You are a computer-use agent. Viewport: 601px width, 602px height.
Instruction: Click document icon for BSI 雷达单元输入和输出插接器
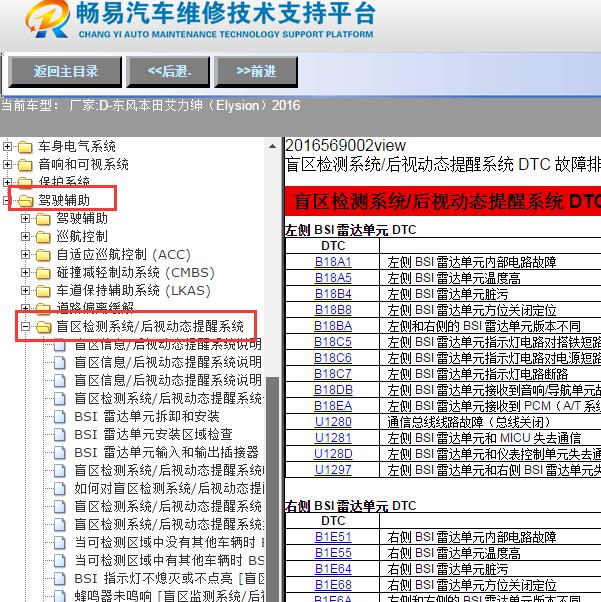click(x=60, y=453)
